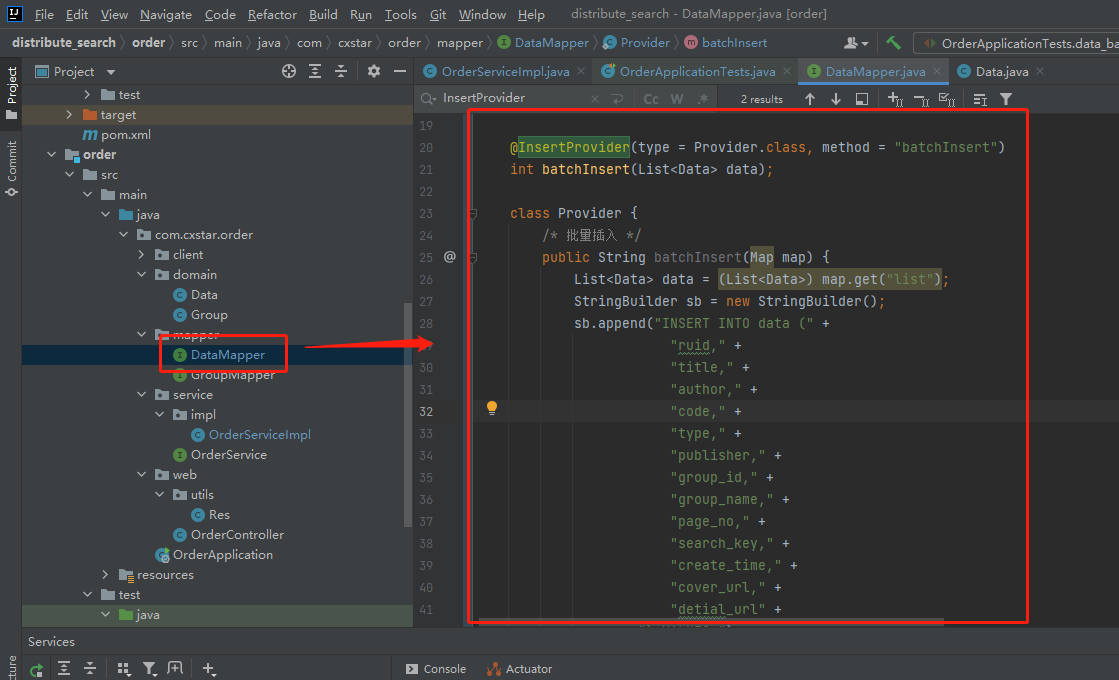Viewport: 1119px width, 680px height.
Task: Collapse the order module node
Action: coord(51,154)
